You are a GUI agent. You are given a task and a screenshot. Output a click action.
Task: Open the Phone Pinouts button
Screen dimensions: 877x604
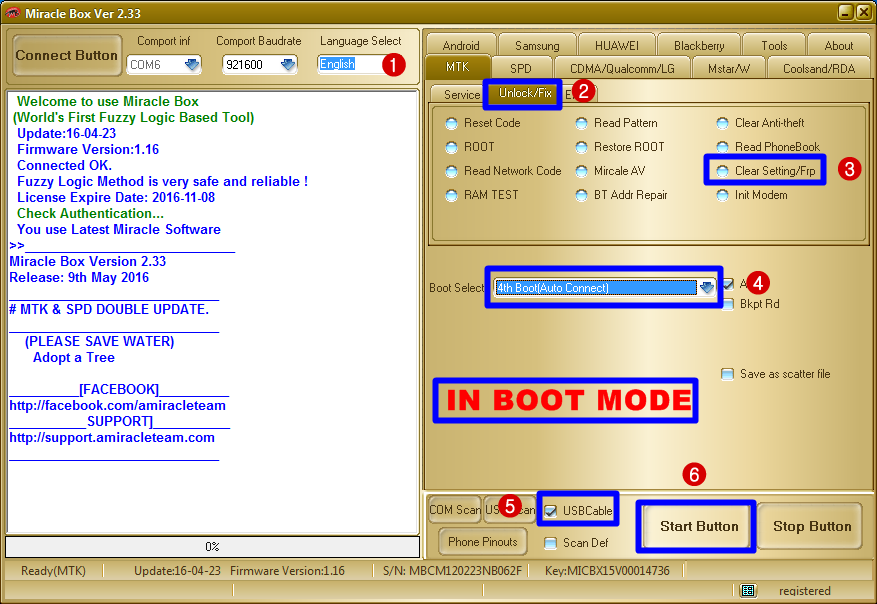tap(483, 541)
